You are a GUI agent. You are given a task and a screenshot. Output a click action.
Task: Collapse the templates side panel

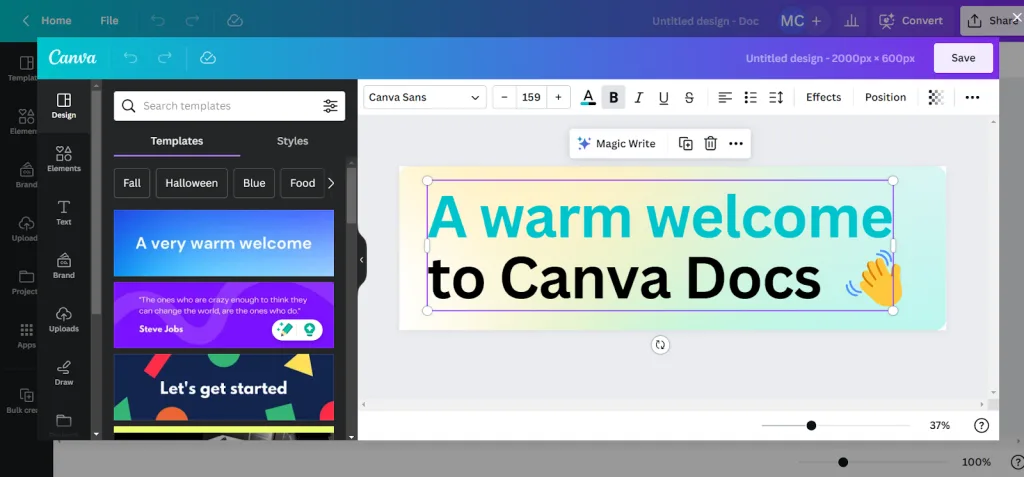[x=362, y=260]
